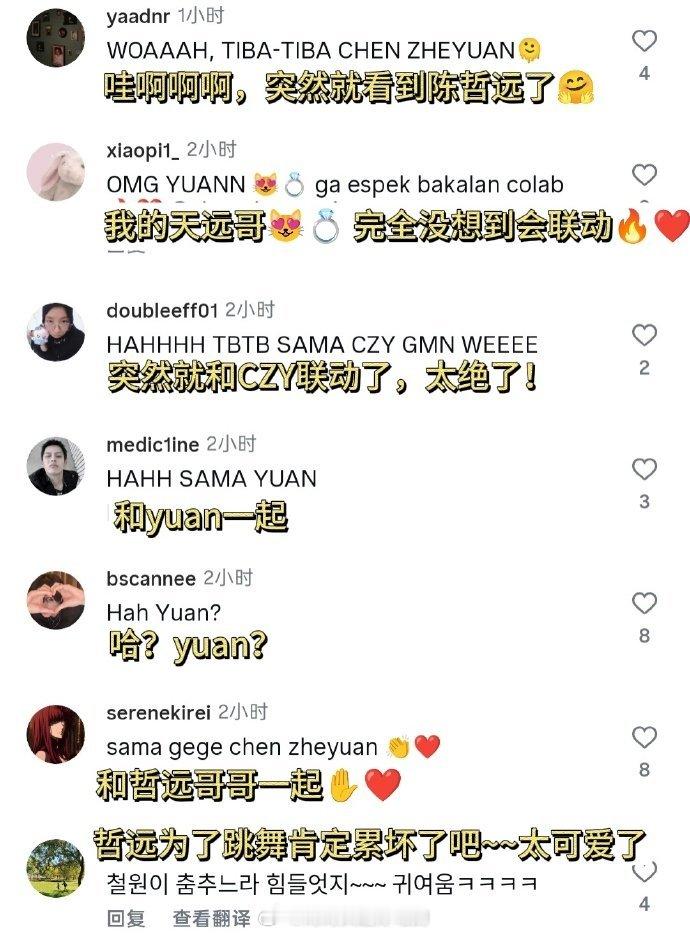This screenshot has height=934, width=690.
Task: Like yaadnr's comment with heart icon
Action: click(x=644, y=41)
